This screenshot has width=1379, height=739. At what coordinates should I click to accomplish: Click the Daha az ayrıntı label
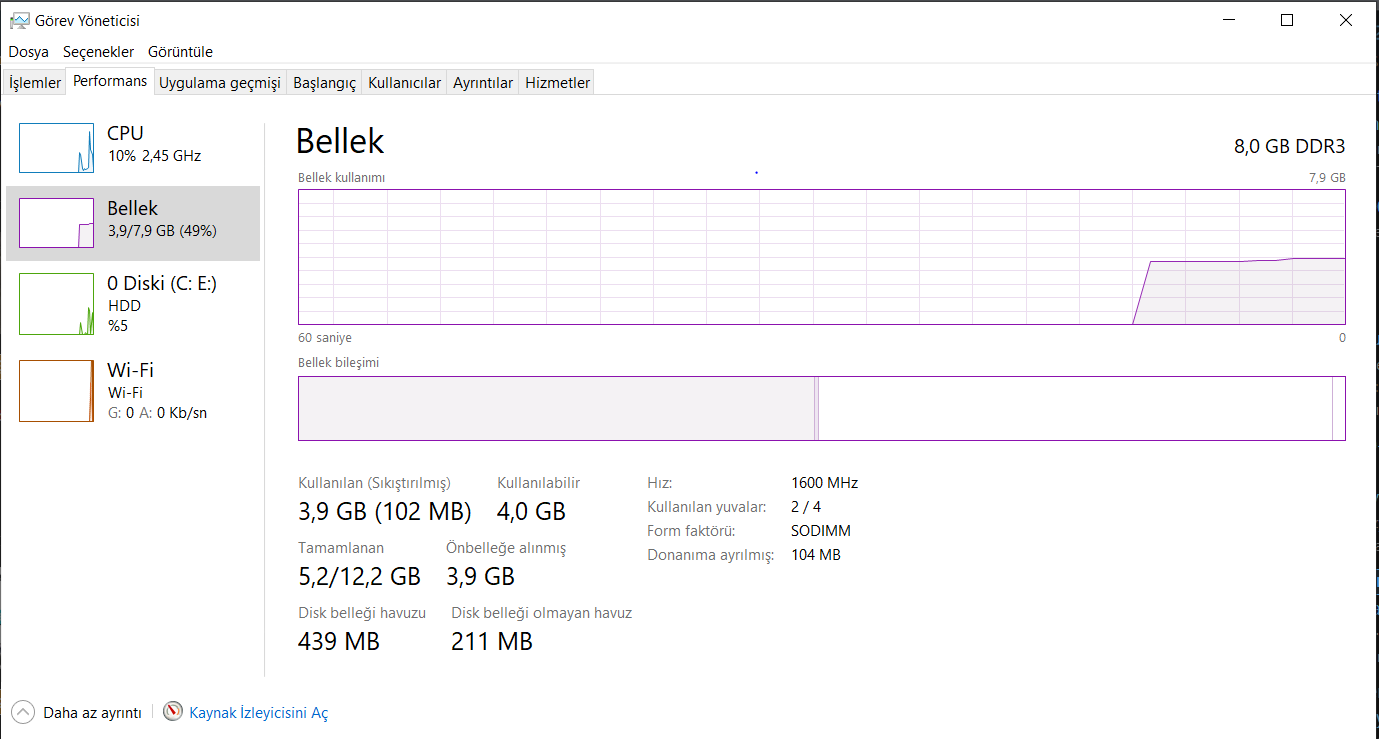coord(92,713)
